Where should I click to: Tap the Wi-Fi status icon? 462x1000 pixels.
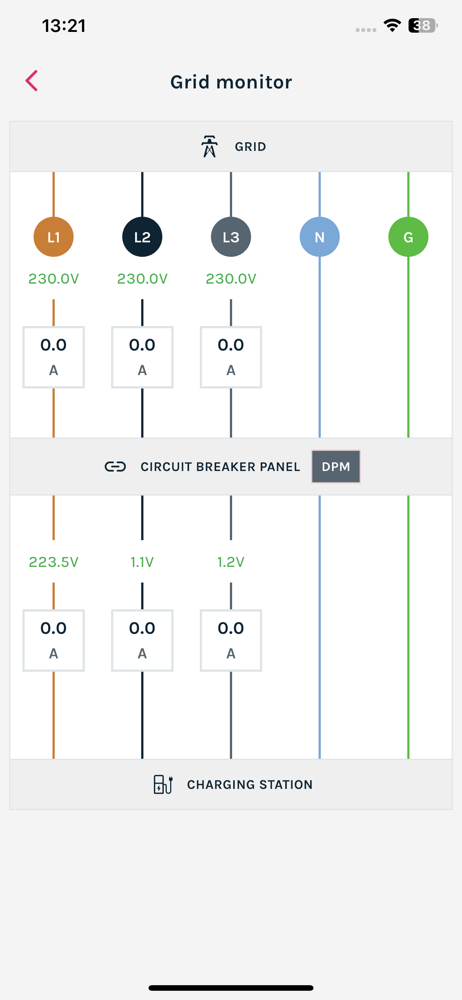click(x=392, y=26)
